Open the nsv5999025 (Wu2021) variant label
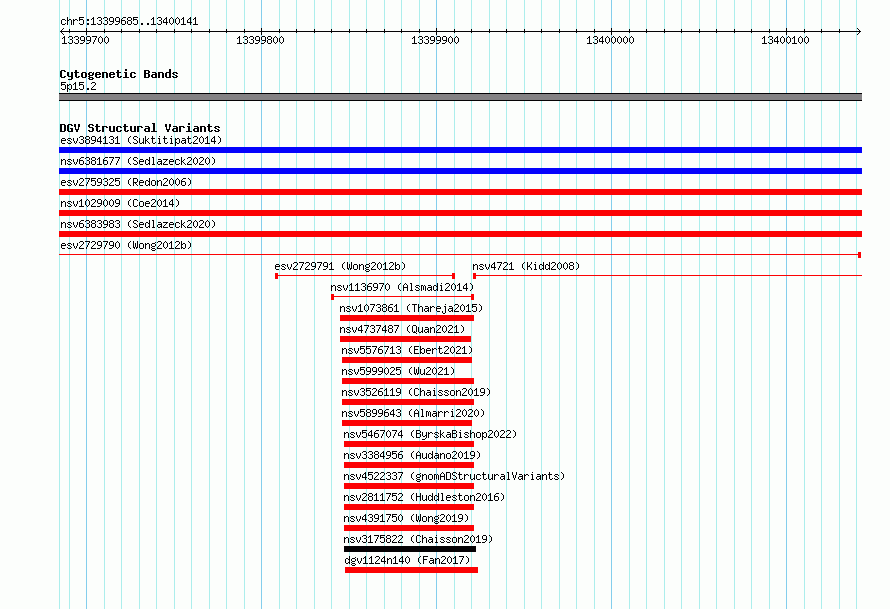 [x=398, y=371]
